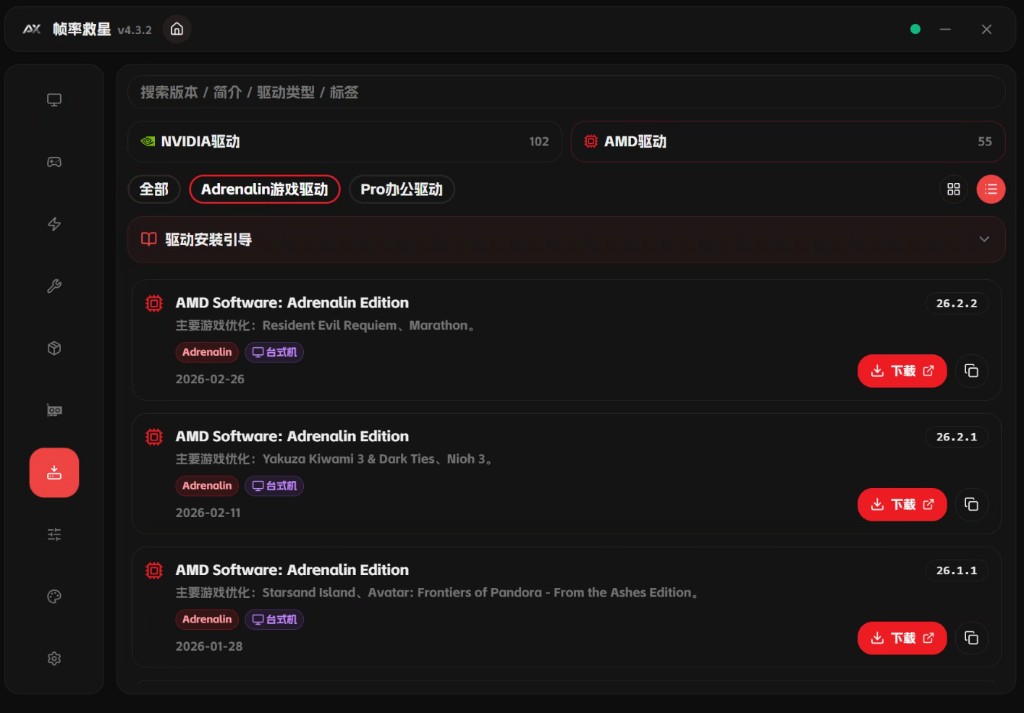Click chip icon of 26.2.1 entry
This screenshot has width=1024, height=713.
[154, 437]
